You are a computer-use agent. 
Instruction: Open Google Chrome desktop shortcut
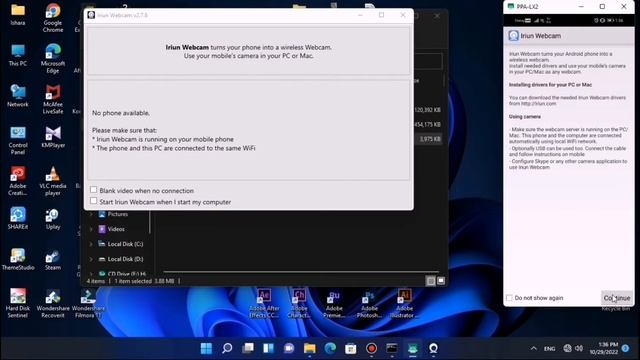point(53,18)
